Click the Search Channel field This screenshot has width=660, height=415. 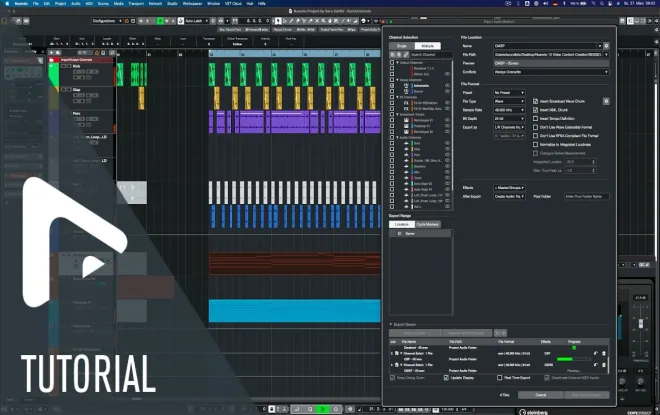click(x=431, y=55)
